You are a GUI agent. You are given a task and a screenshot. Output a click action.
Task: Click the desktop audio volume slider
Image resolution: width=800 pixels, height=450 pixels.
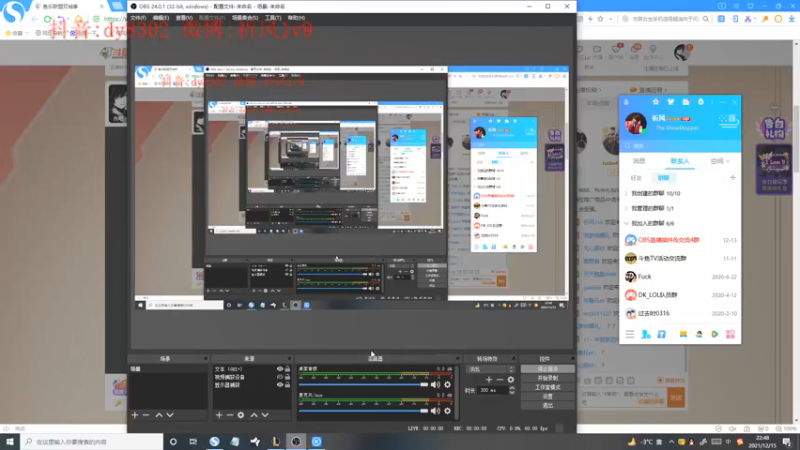363,385
